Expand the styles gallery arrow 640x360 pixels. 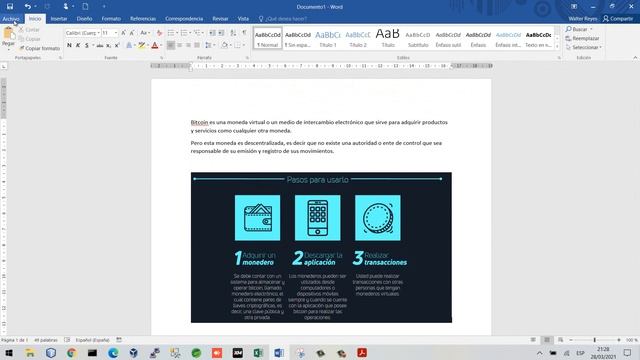click(557, 48)
